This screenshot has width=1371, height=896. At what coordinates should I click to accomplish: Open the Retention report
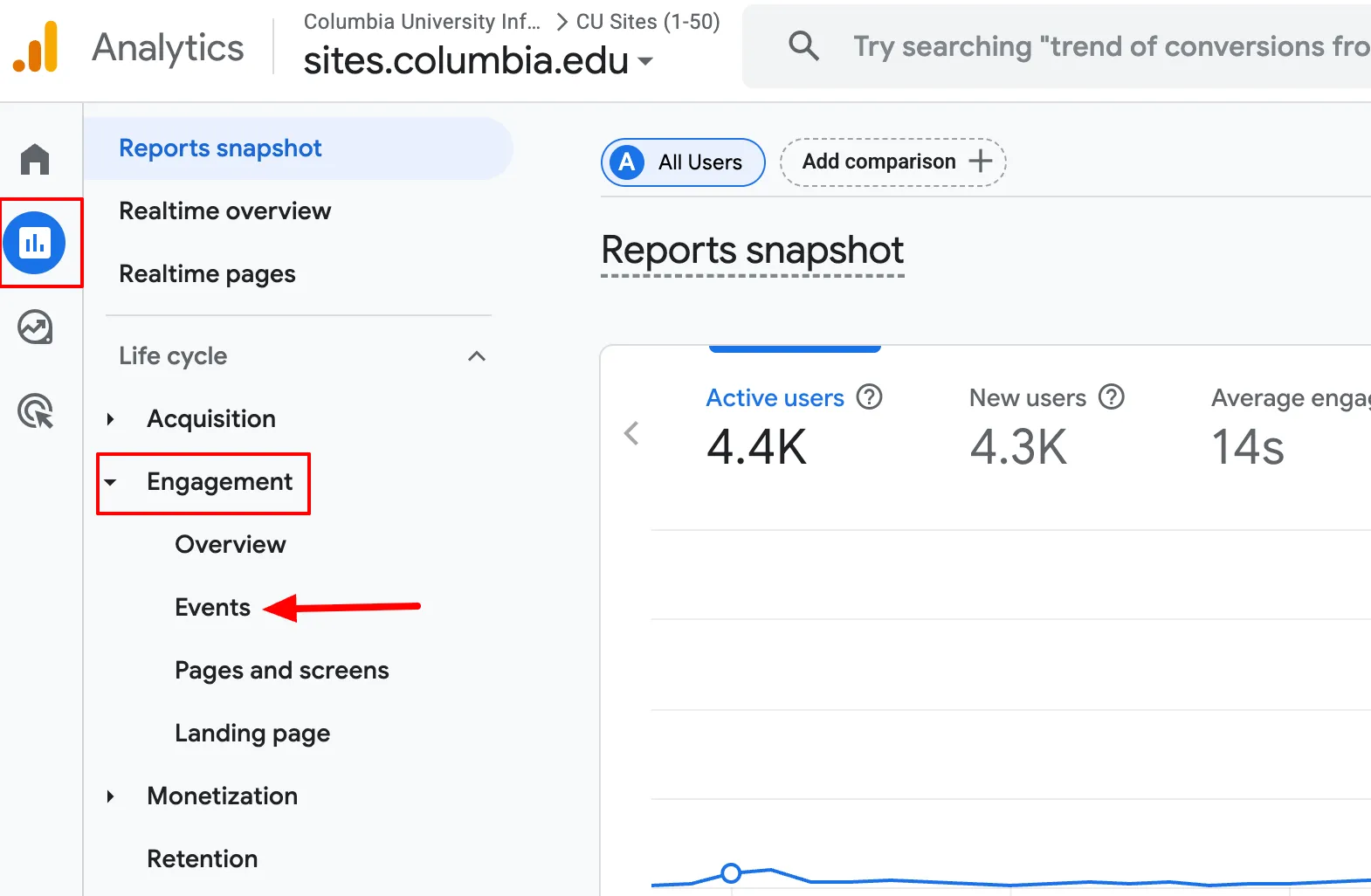click(202, 859)
